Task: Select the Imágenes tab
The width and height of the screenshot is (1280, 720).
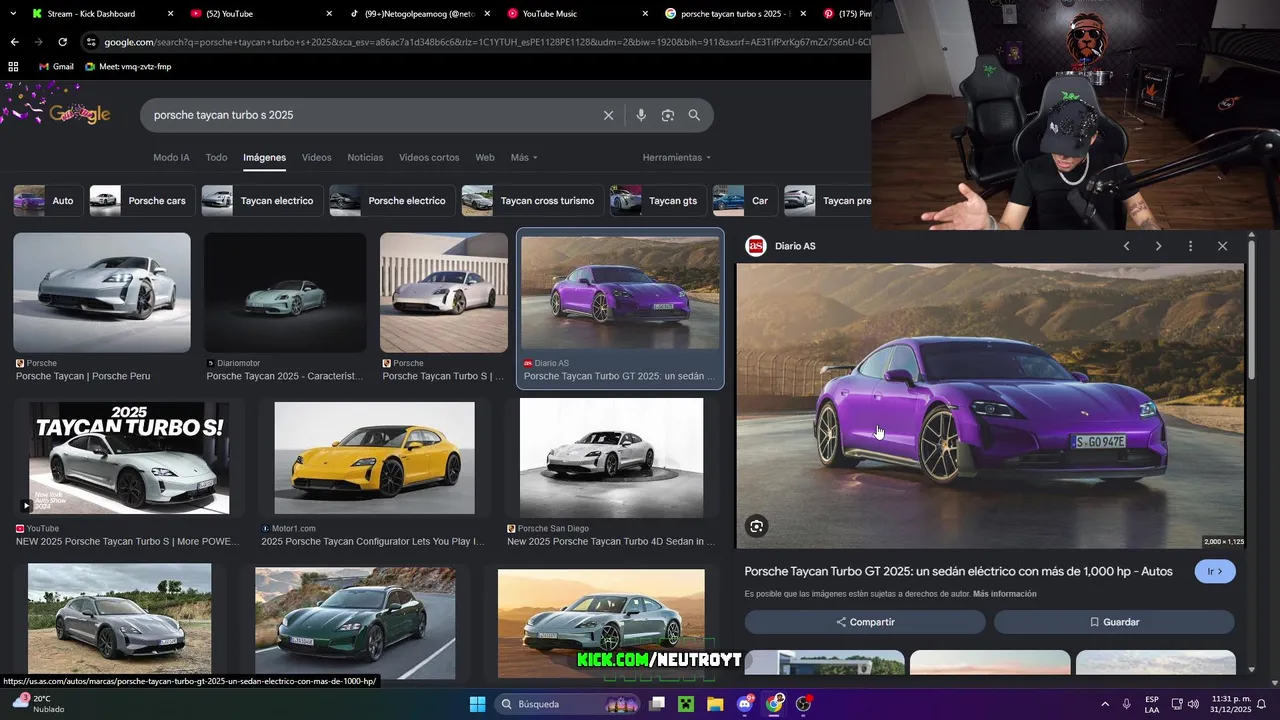Action: point(264,157)
